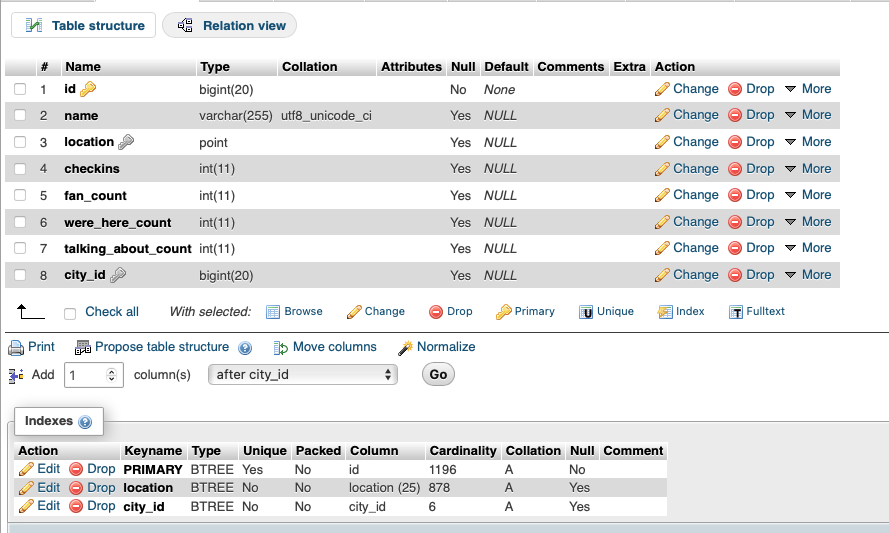Viewport: 889px width, 533px height.
Task: Click the Name column header
Action: pyautogui.click(x=83, y=67)
